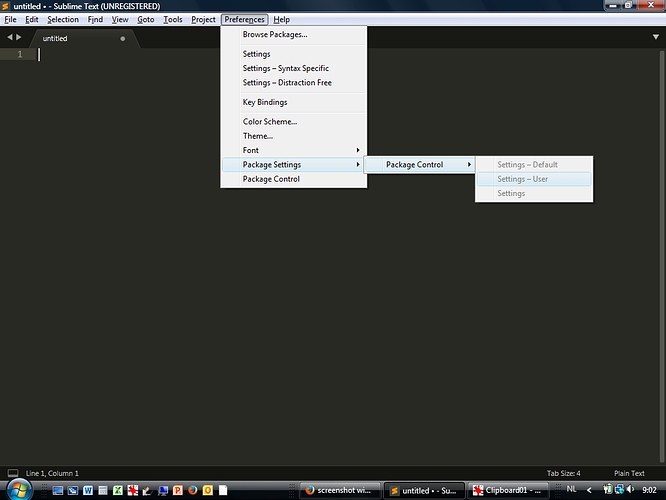The image size is (666, 500).
Task: Expand Package Control submenu item
Action: 419,165
